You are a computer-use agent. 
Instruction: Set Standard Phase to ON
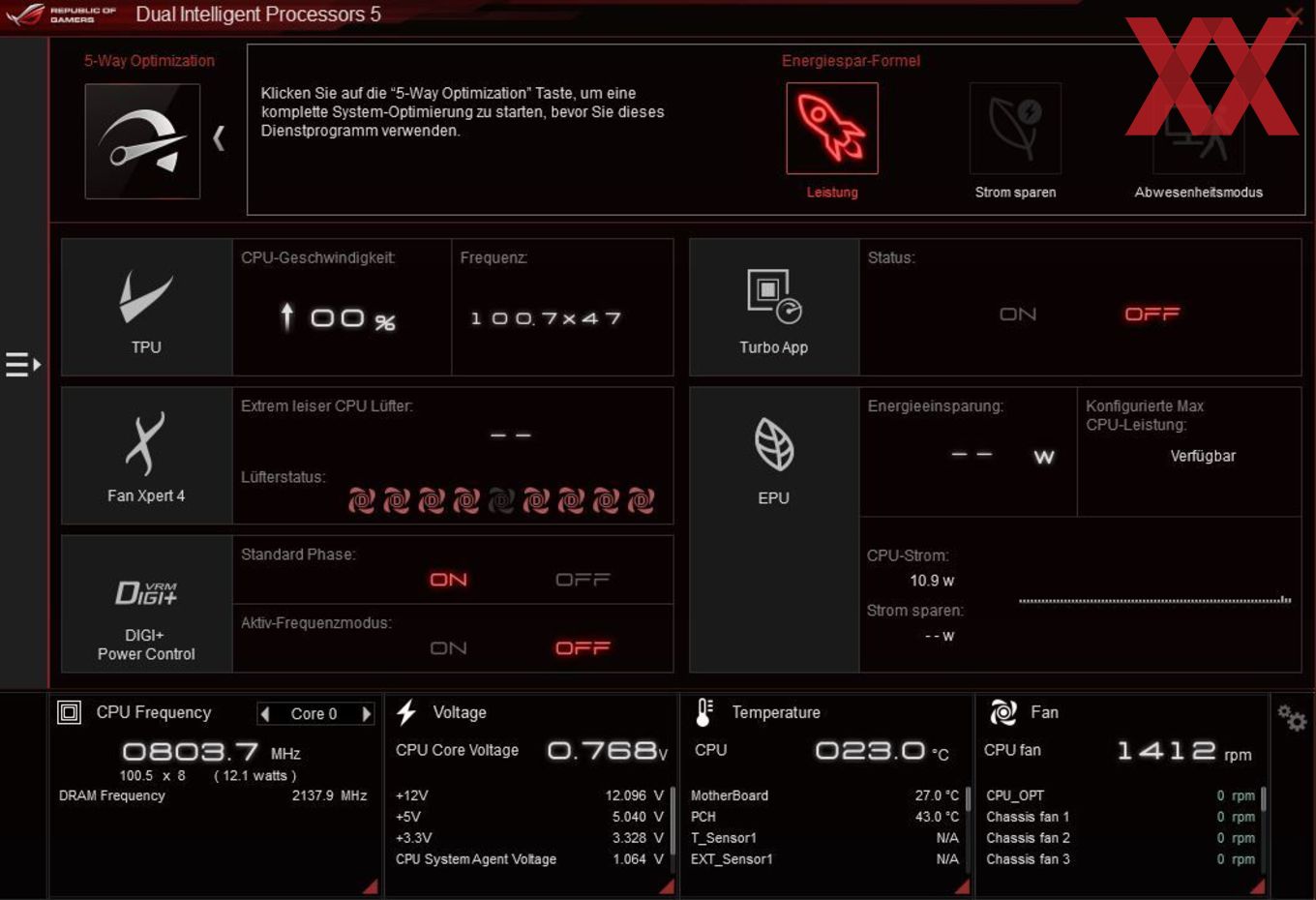[x=449, y=580]
